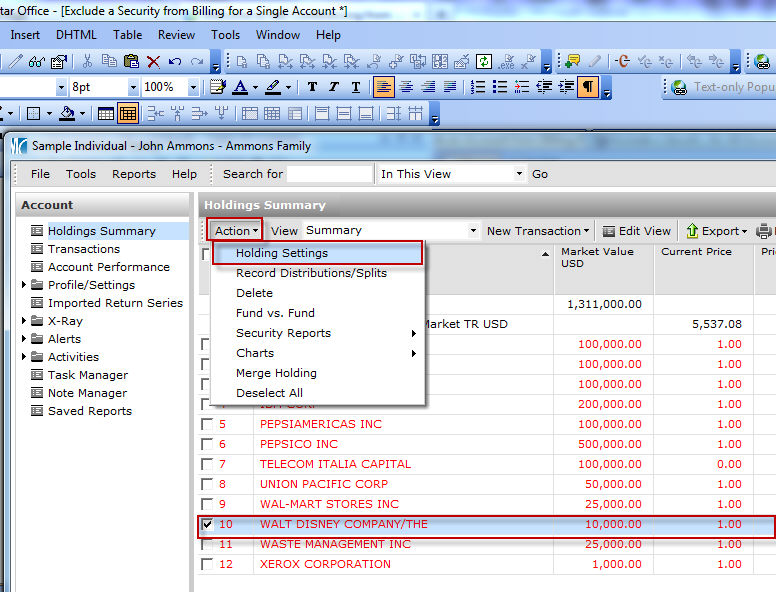This screenshot has width=776, height=592.
Task: Open the In This View dropdown
Action: (519, 174)
